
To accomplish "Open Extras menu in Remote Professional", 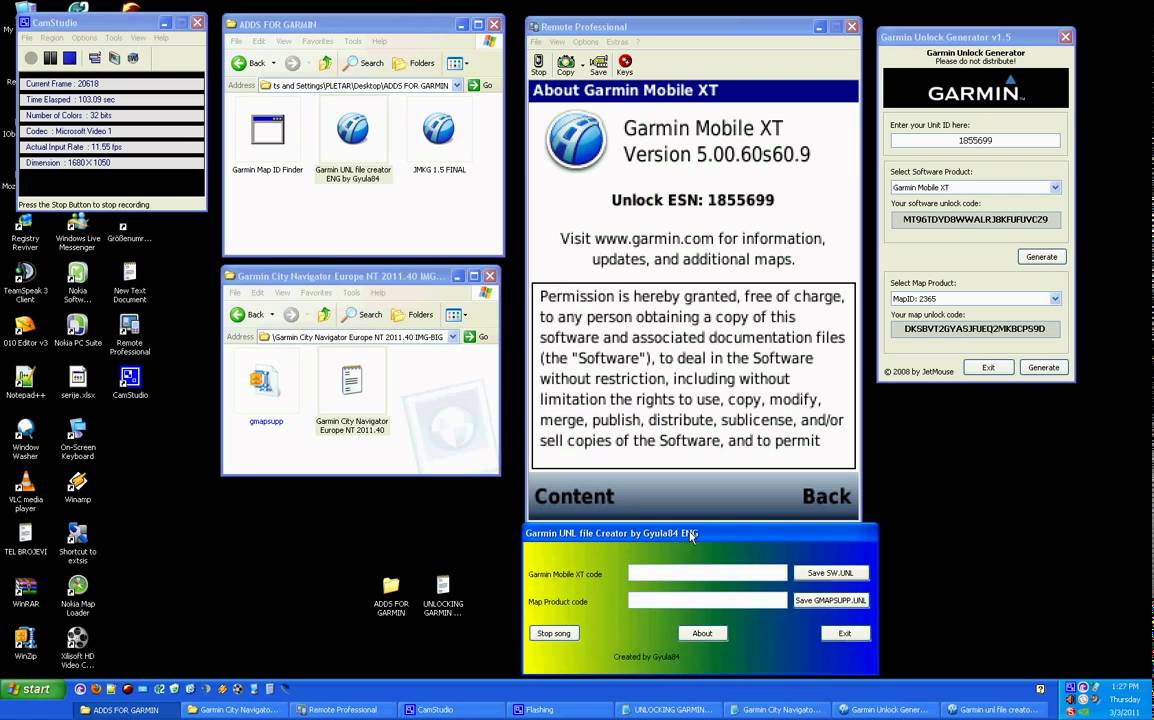I will [617, 42].
